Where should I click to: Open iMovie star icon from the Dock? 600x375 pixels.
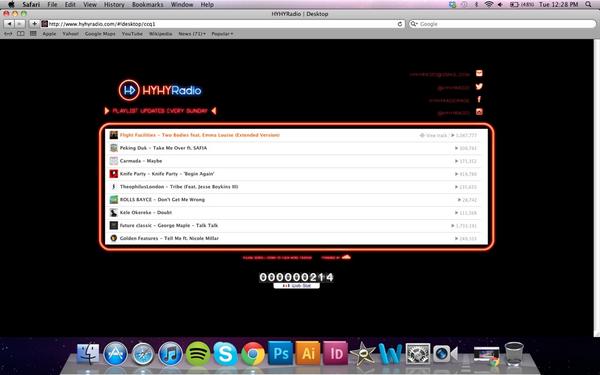[363, 353]
